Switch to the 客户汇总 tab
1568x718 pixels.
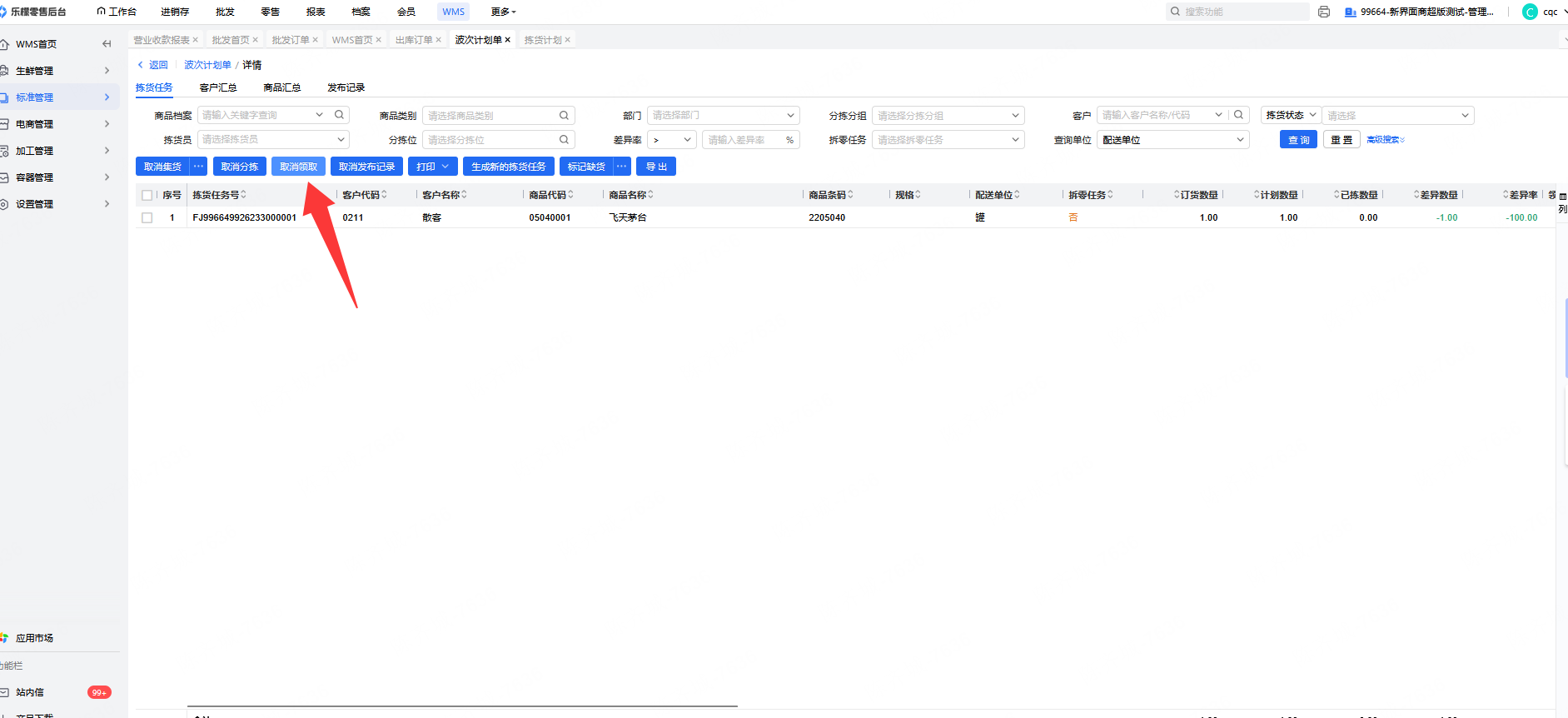218,87
